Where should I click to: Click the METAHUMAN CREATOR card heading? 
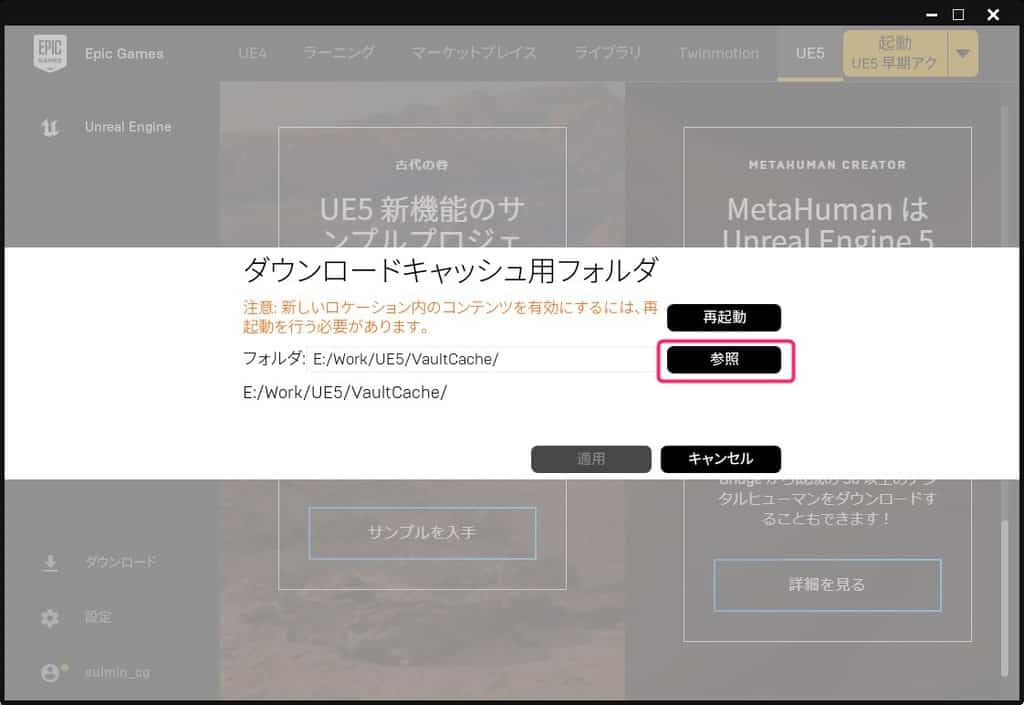click(x=827, y=165)
